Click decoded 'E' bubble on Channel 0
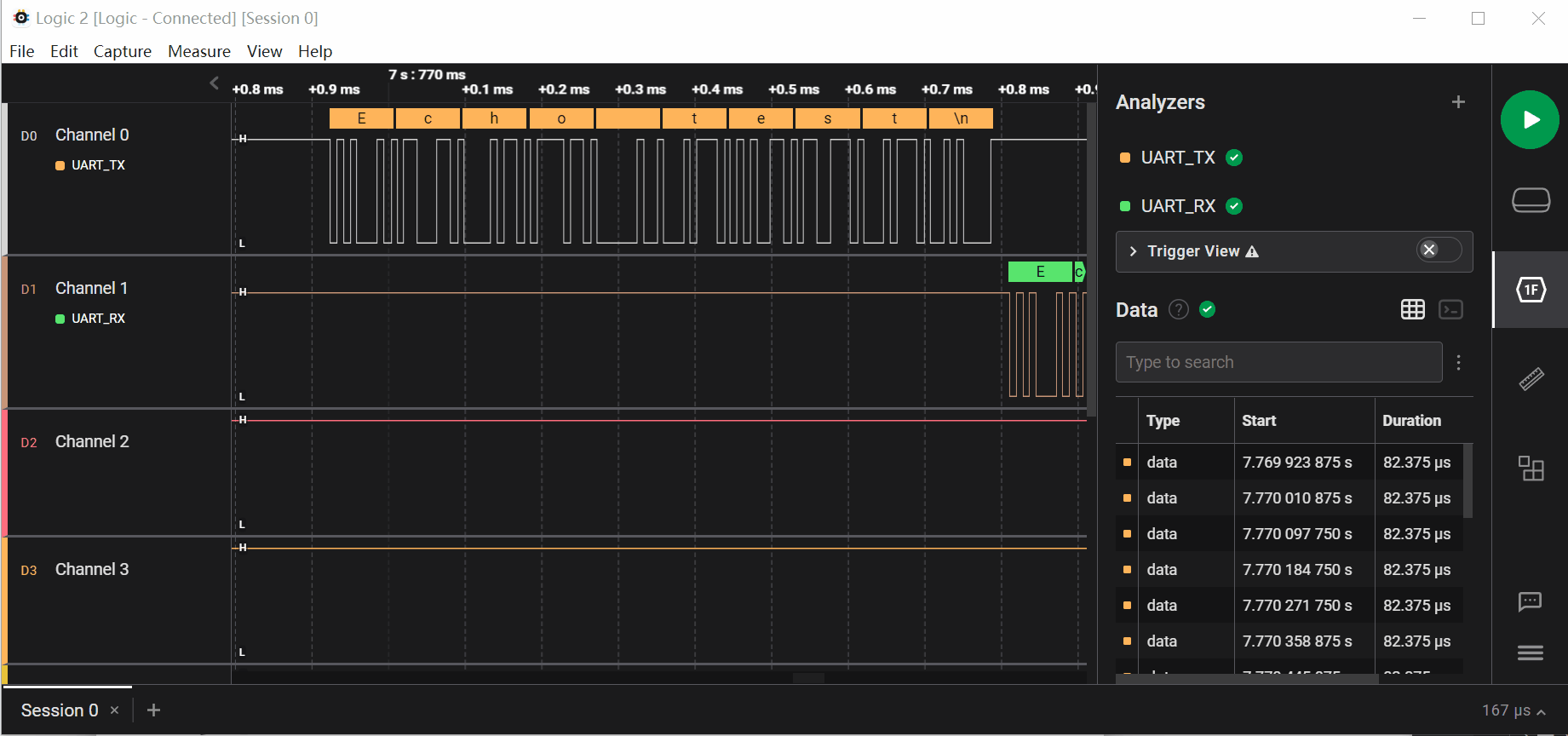This screenshot has height=736, width=1568. [x=361, y=118]
